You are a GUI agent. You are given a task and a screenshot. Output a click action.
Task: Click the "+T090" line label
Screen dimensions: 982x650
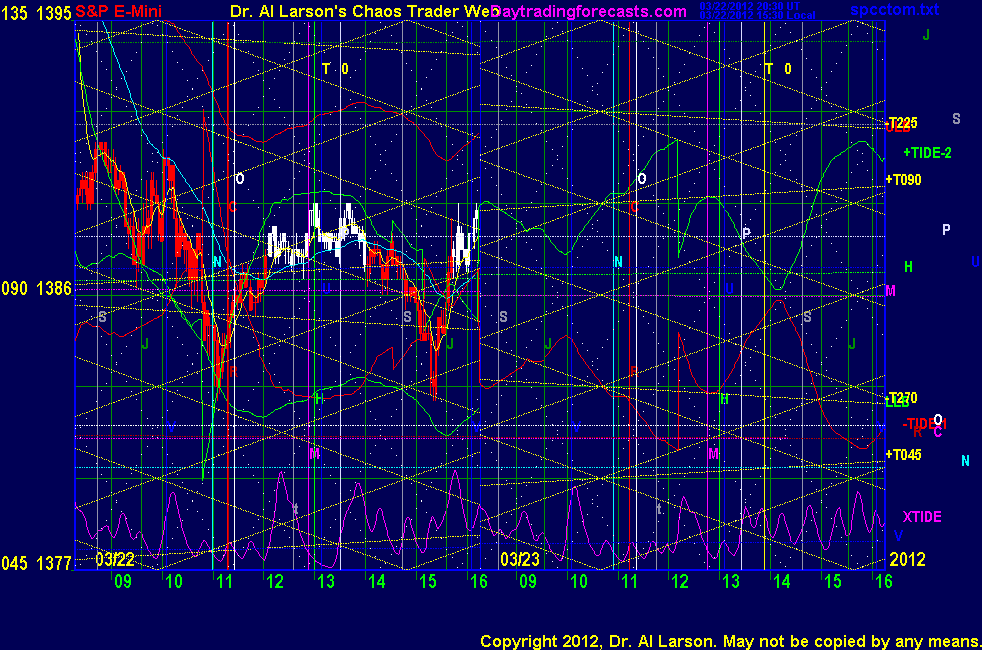(x=903, y=180)
